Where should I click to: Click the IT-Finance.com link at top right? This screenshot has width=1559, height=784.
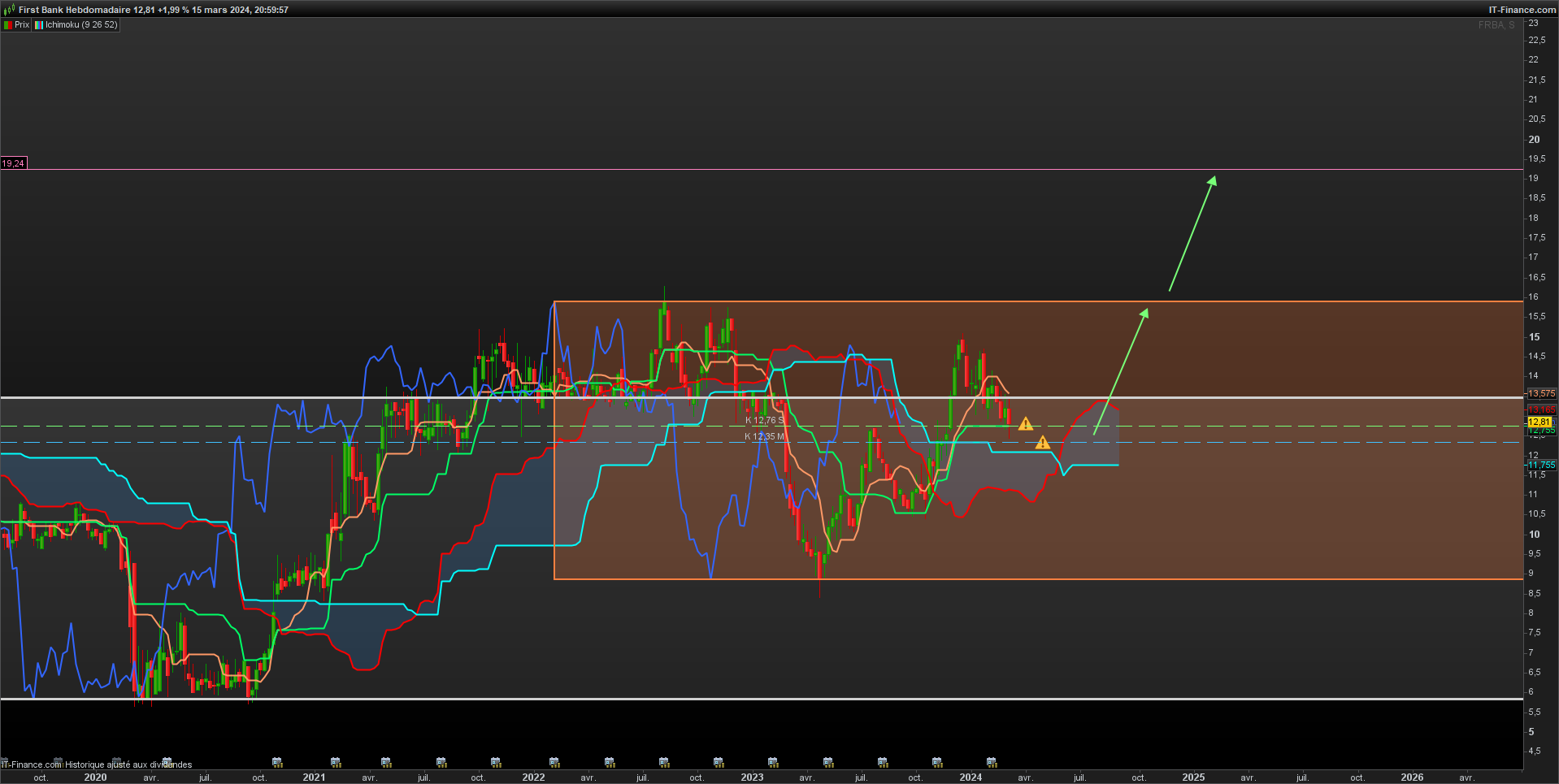[x=1522, y=10]
